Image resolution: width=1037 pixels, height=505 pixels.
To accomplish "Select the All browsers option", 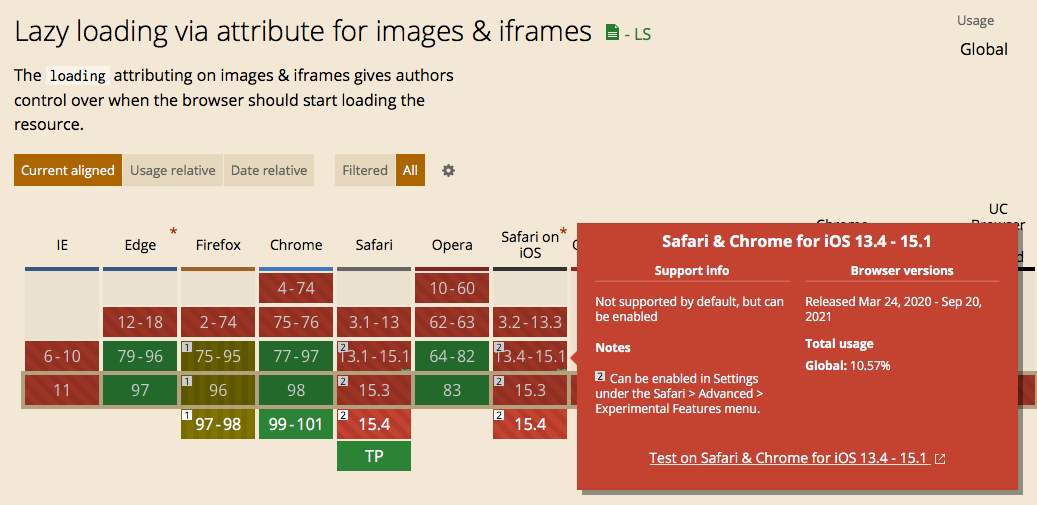I will (x=410, y=171).
